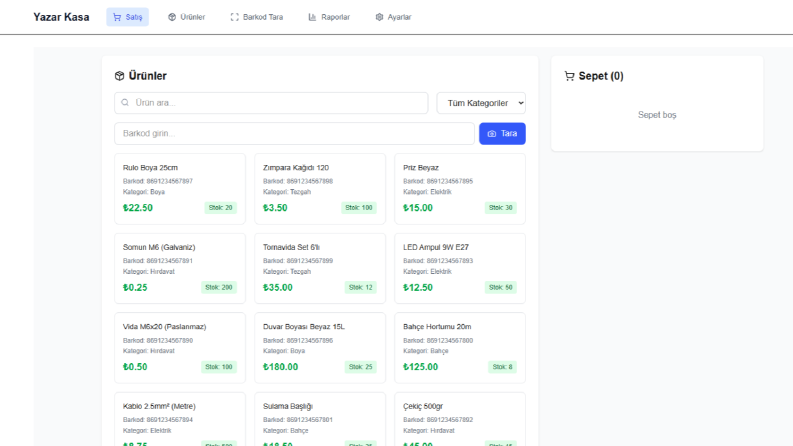The width and height of the screenshot is (793, 446).
Task: Select the Sulama Başlığı product card
Action: tap(320, 419)
